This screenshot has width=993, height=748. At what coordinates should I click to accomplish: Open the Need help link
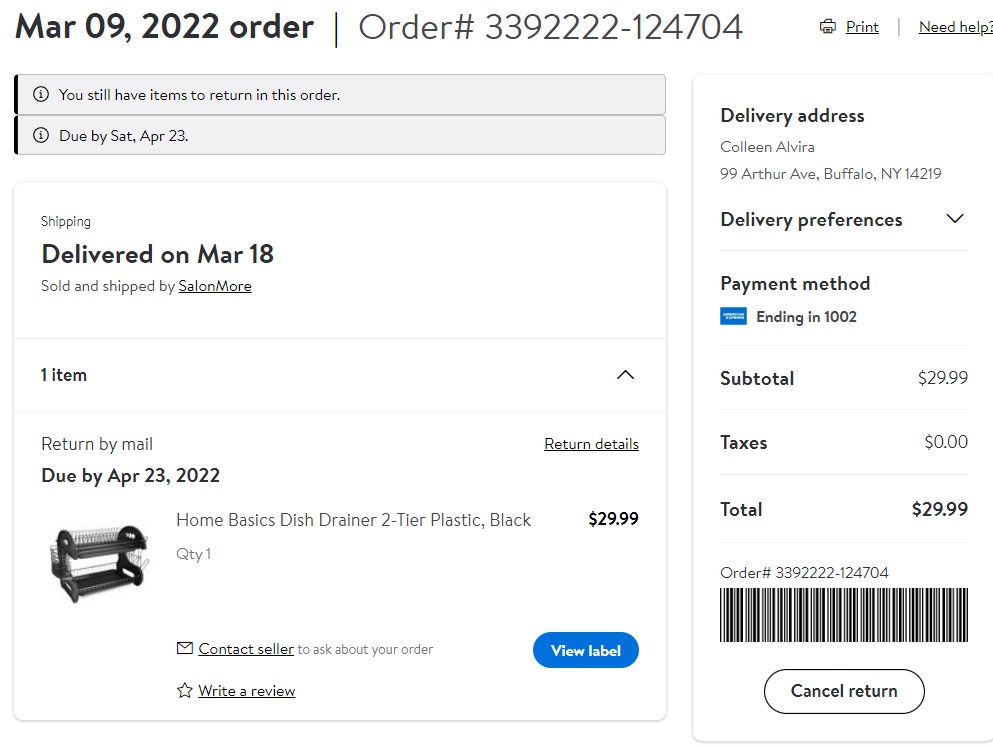[x=956, y=27]
